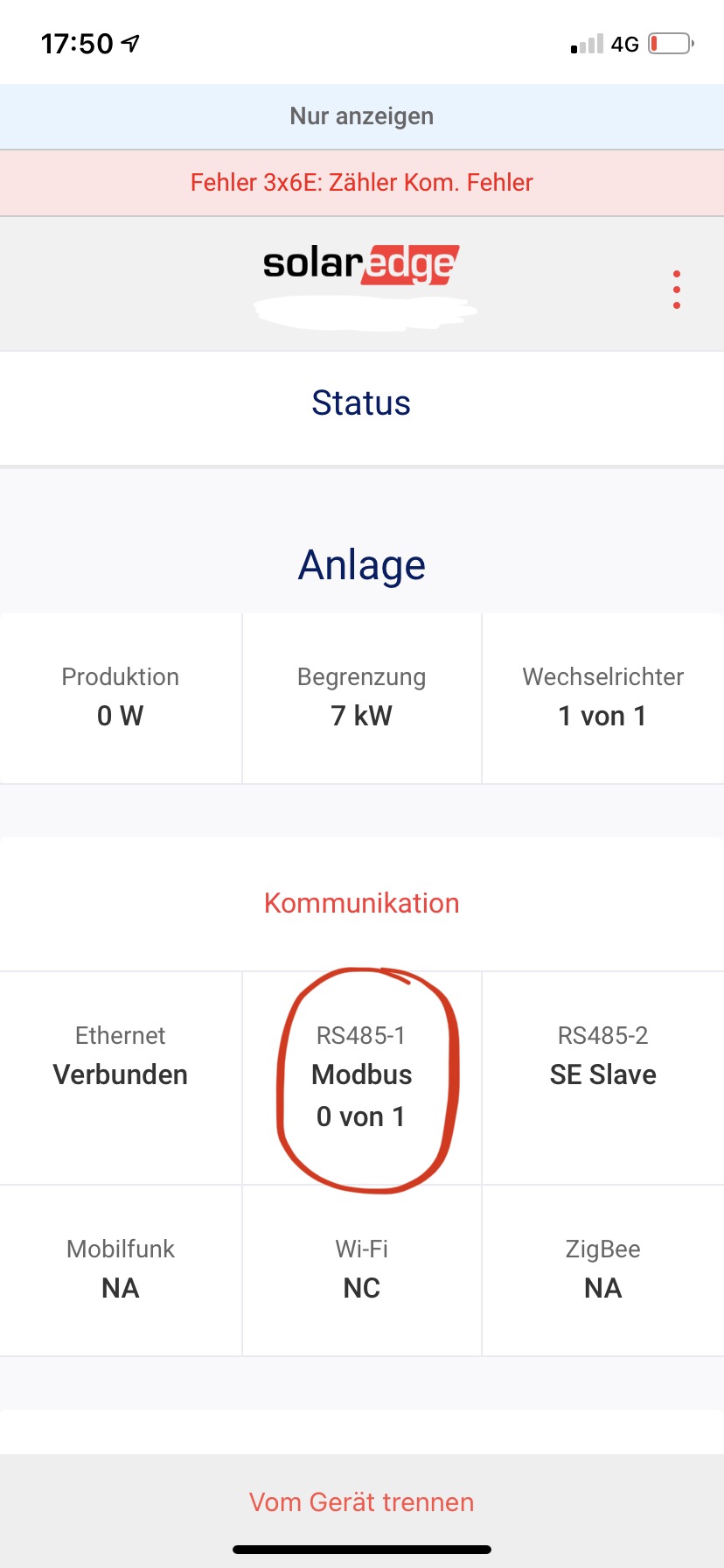The width and height of the screenshot is (724, 1568).
Task: Select the Mobilfunk NA tile
Action: [x=121, y=1270]
